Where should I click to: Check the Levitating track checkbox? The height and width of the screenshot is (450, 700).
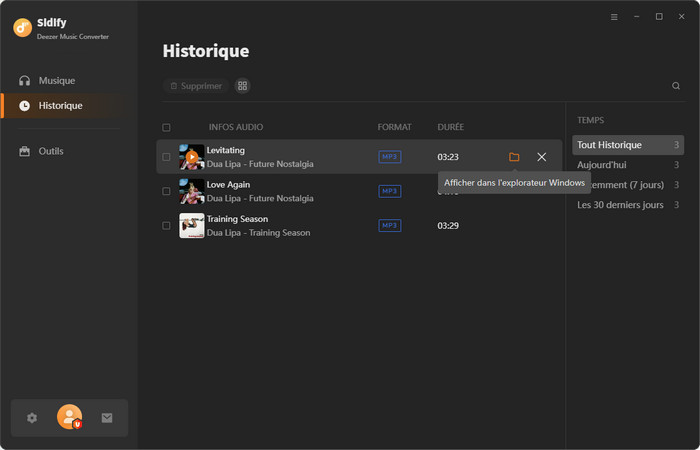pos(166,157)
